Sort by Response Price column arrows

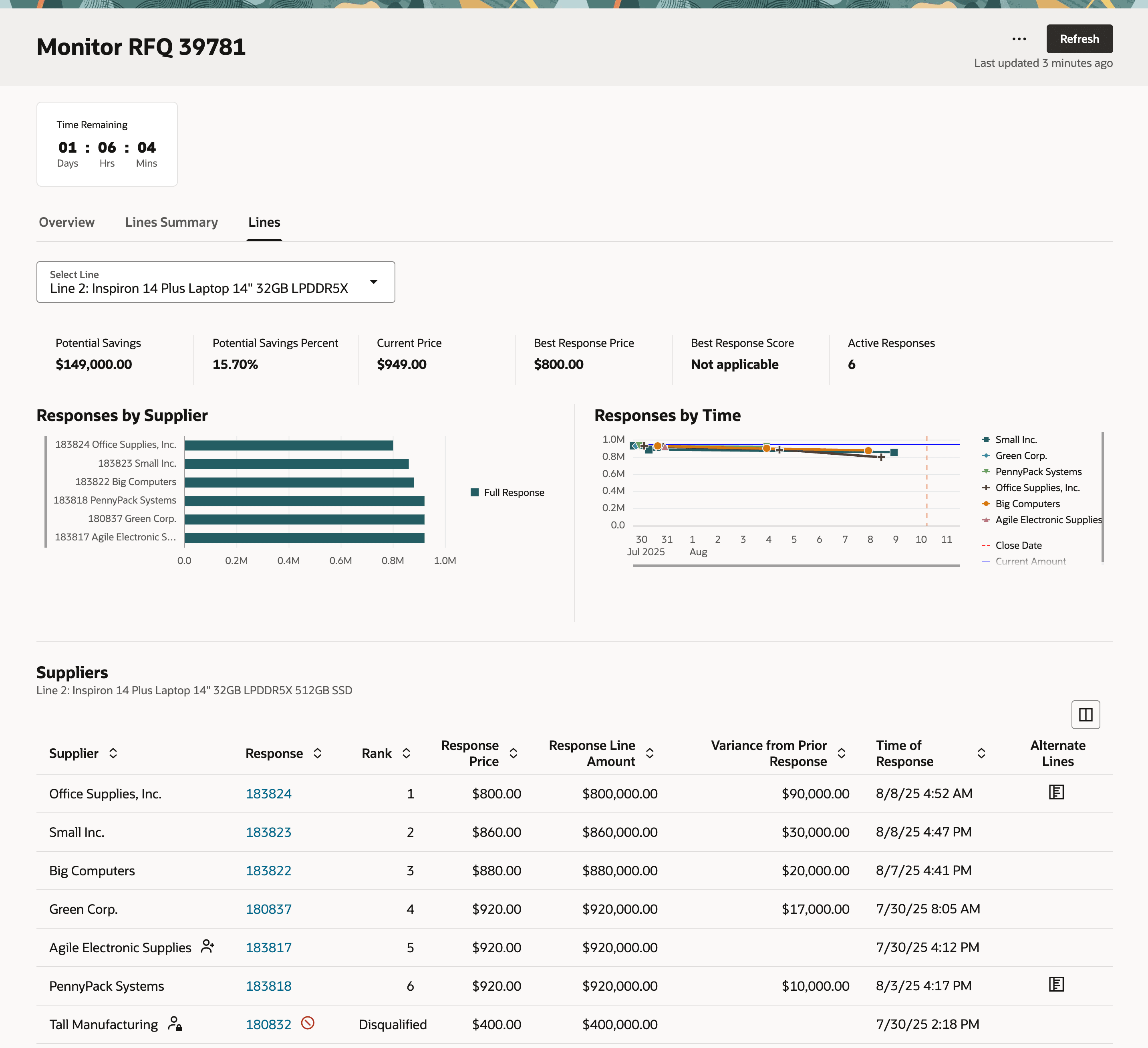tap(513, 753)
